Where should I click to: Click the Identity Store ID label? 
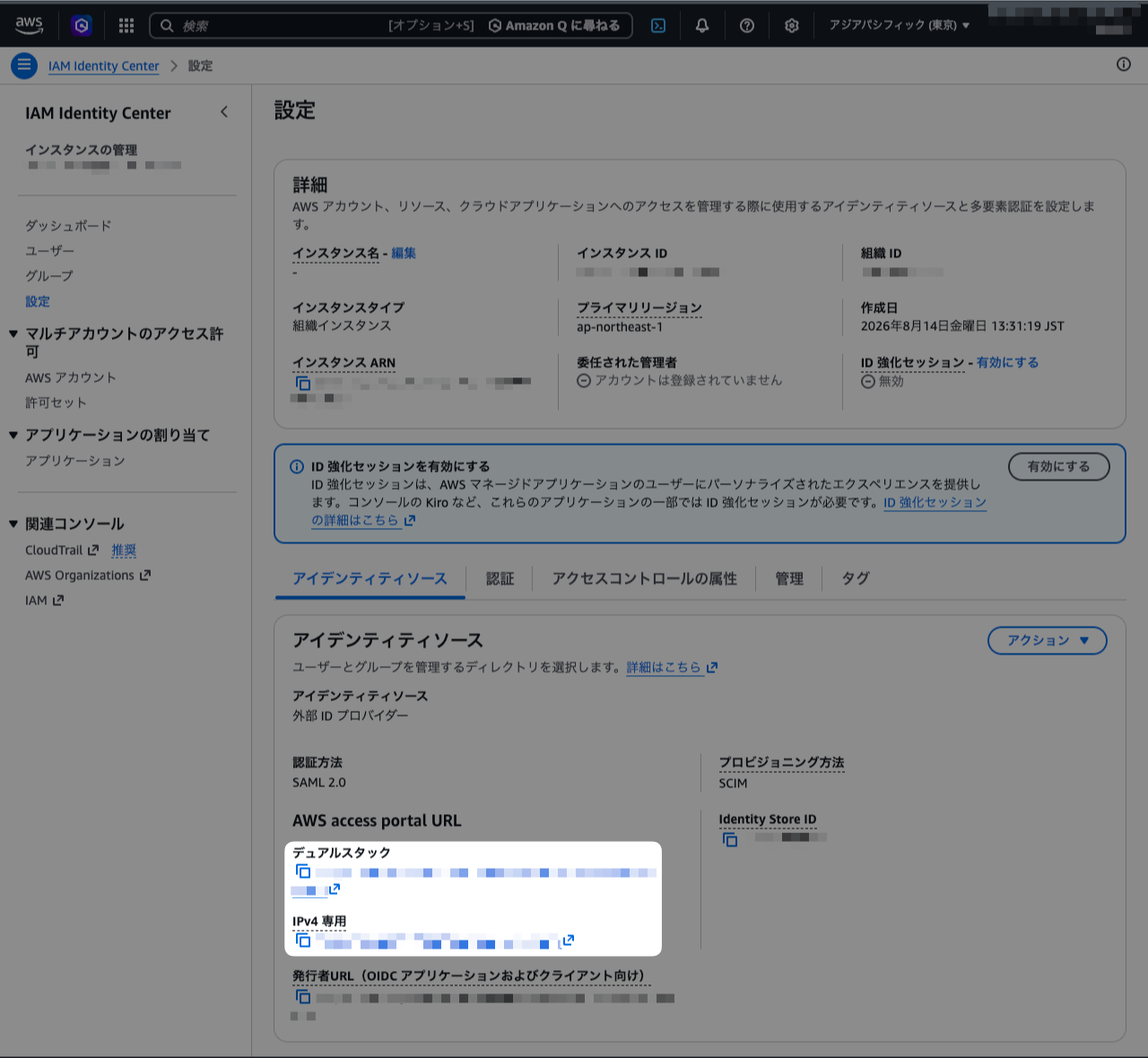[x=768, y=820]
